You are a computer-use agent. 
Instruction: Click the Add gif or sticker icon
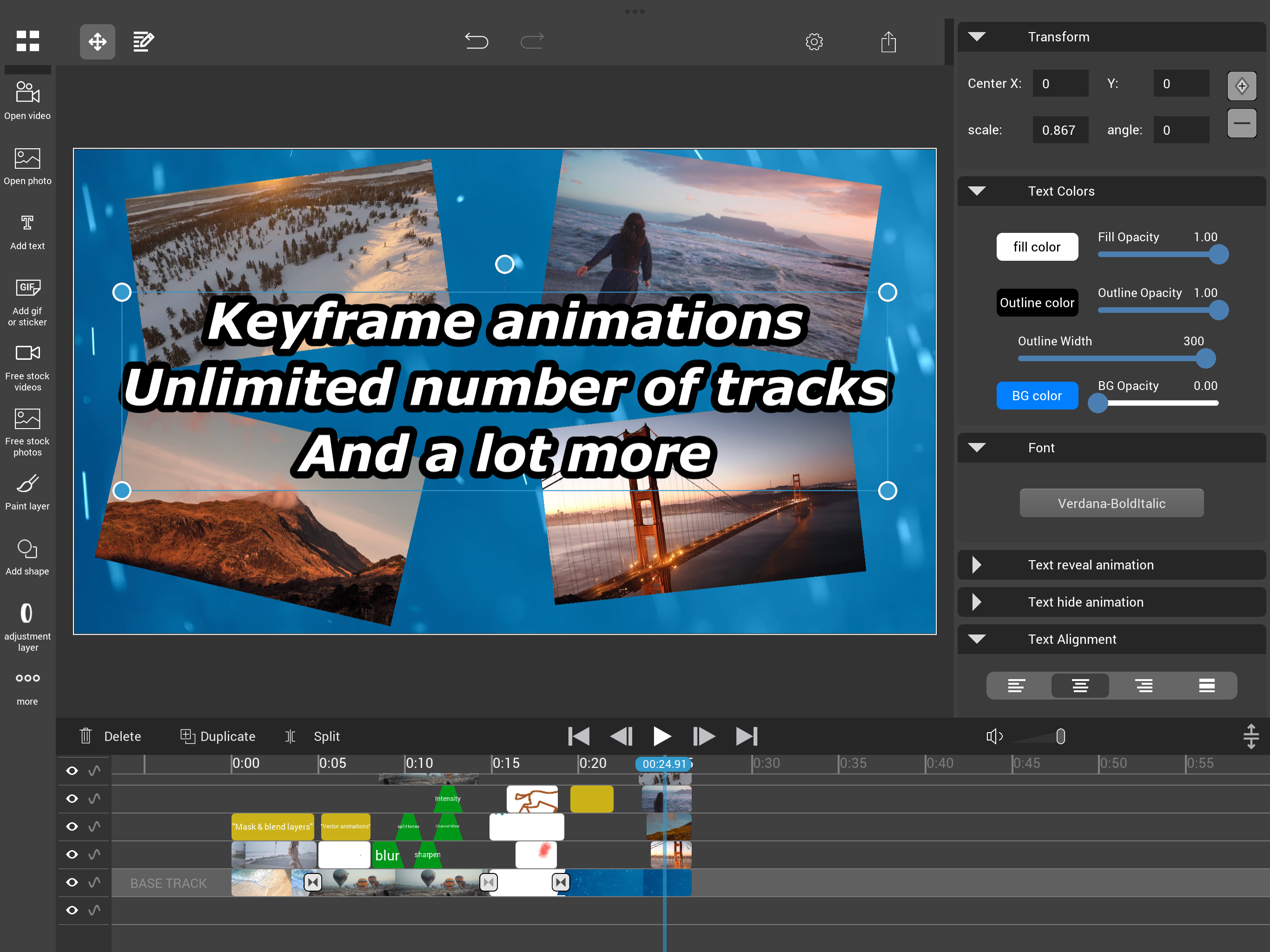(x=27, y=288)
